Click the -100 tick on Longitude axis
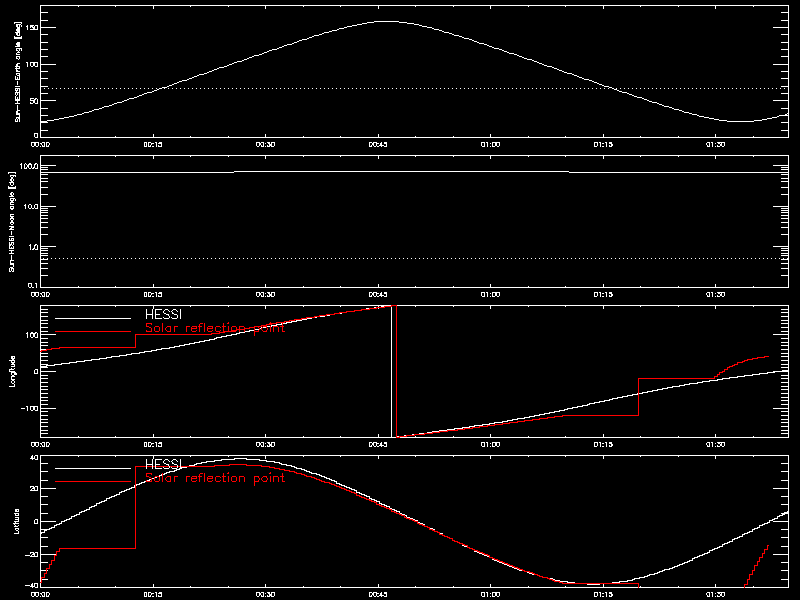The width and height of the screenshot is (800, 600). (x=30, y=409)
